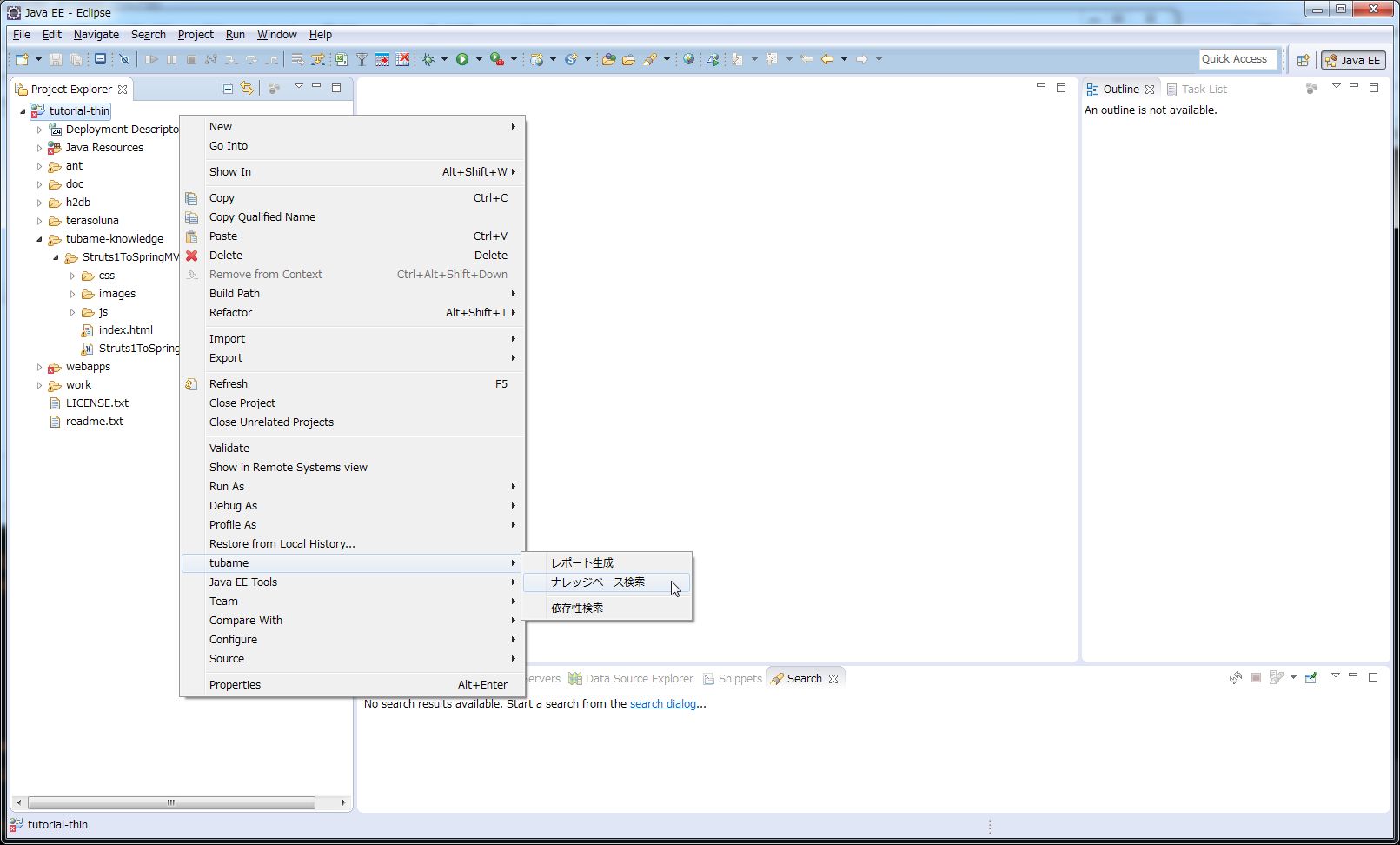Click the Refresh icon in context menu
The height and width of the screenshot is (845, 1400).
pos(191,384)
